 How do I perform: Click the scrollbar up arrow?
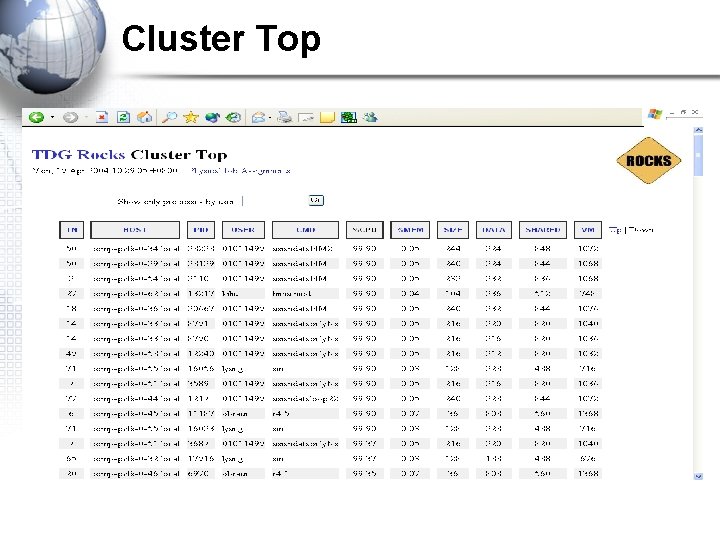point(698,130)
